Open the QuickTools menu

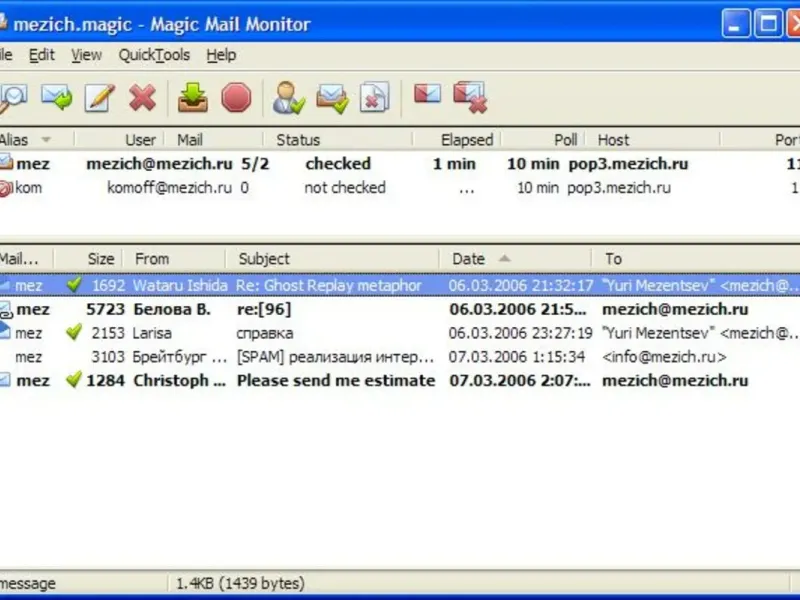point(154,55)
